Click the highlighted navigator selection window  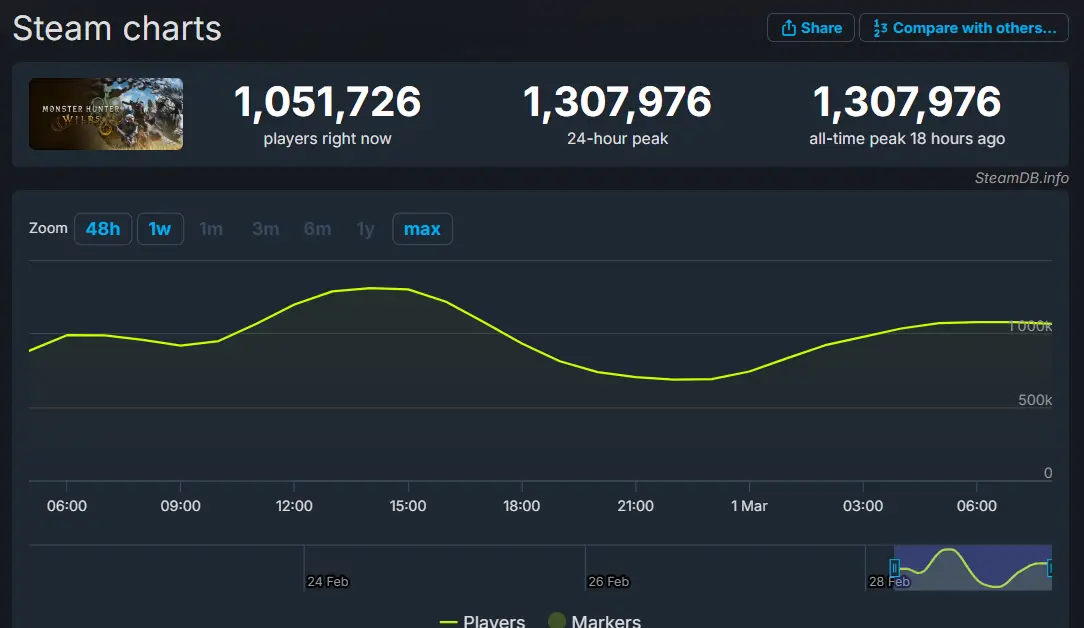pos(973,568)
